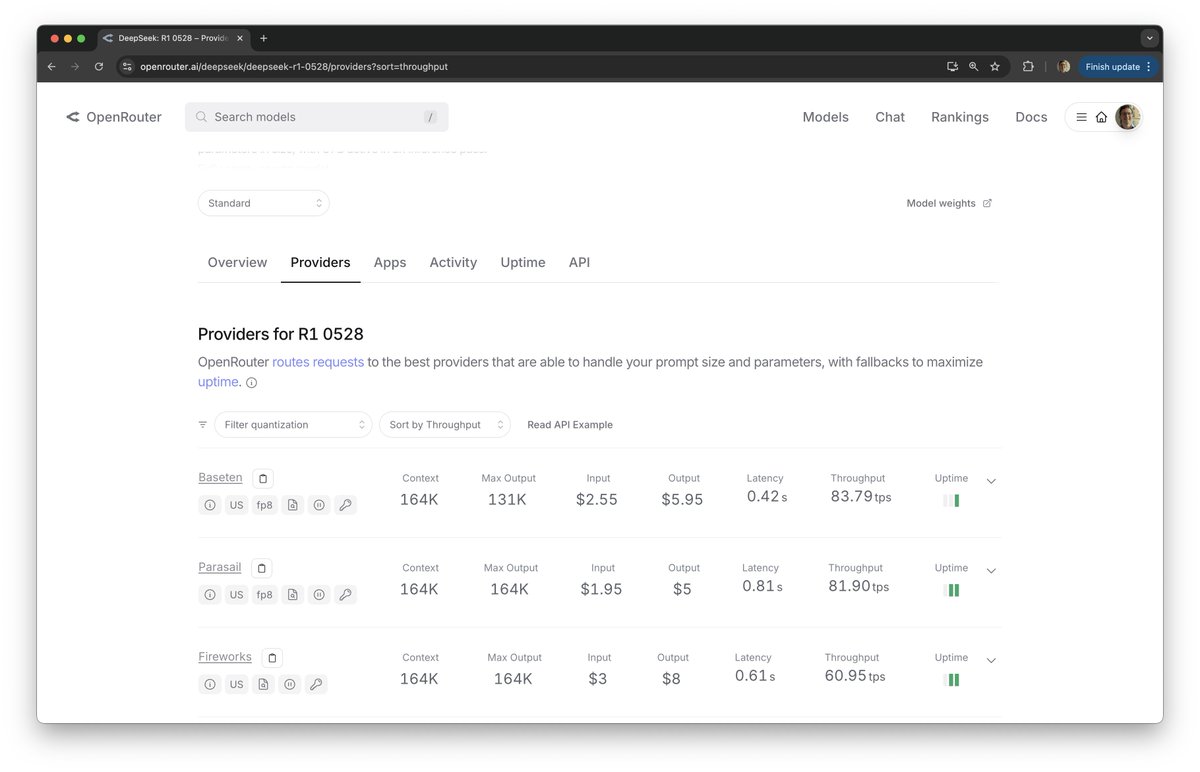
Task: Open Rankings from header navigation
Action: (960, 117)
